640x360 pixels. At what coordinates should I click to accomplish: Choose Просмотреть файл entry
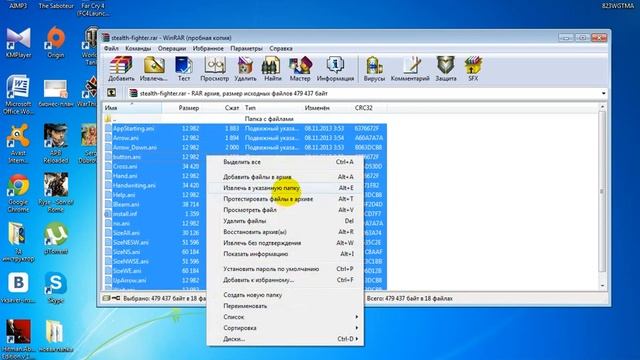pyautogui.click(x=285, y=210)
